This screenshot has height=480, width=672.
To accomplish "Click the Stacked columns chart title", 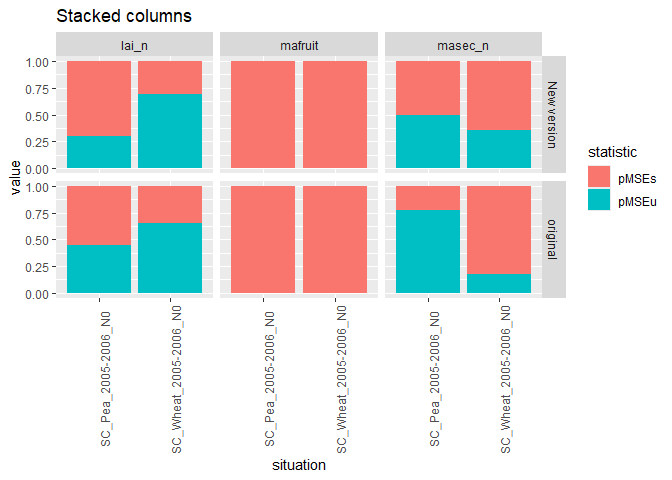I will point(124,17).
